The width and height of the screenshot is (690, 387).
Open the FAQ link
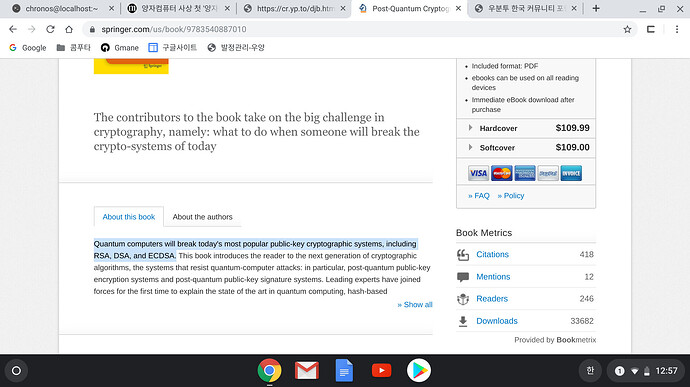479,195
